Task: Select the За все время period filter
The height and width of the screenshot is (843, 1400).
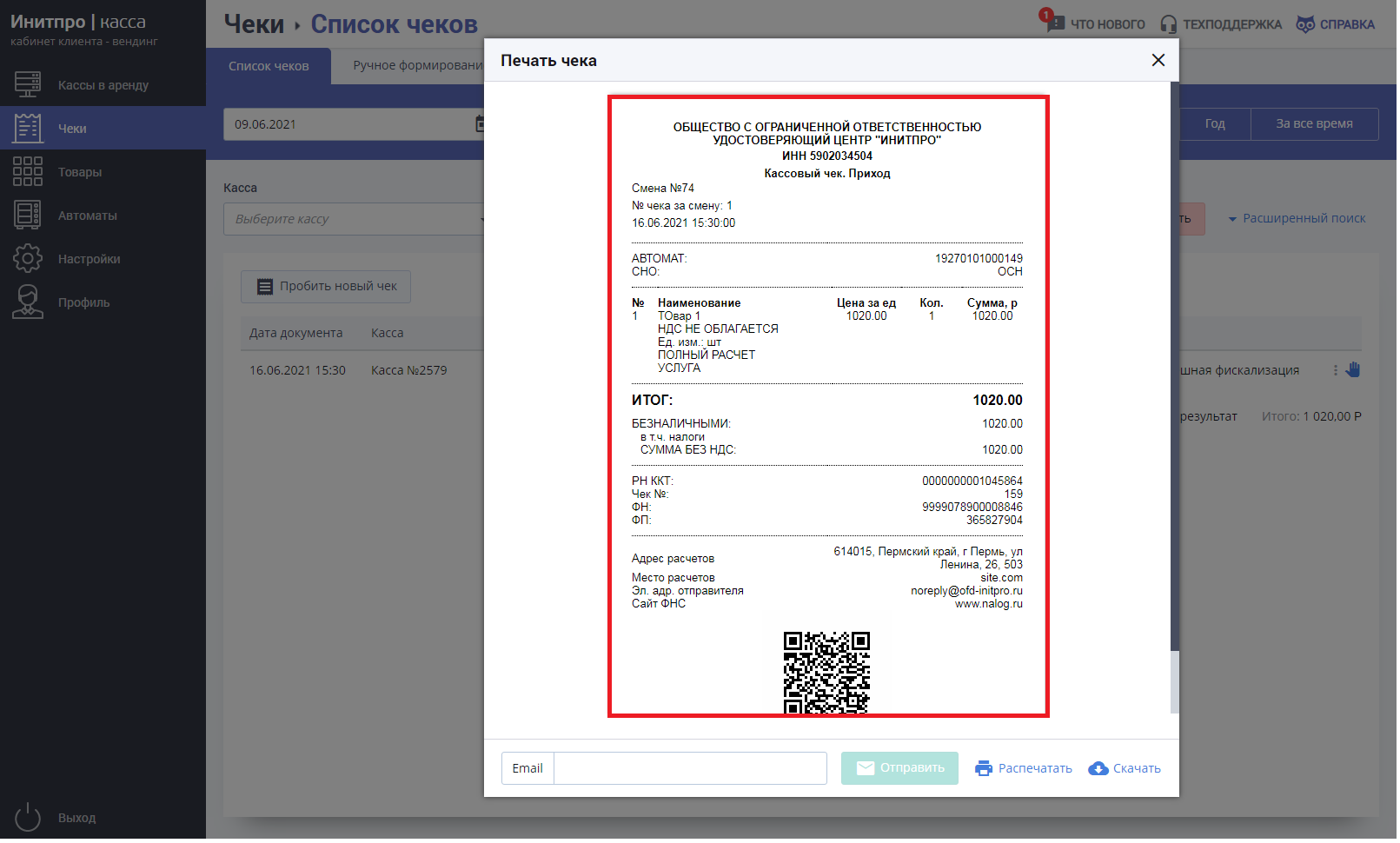Action: [x=1314, y=123]
